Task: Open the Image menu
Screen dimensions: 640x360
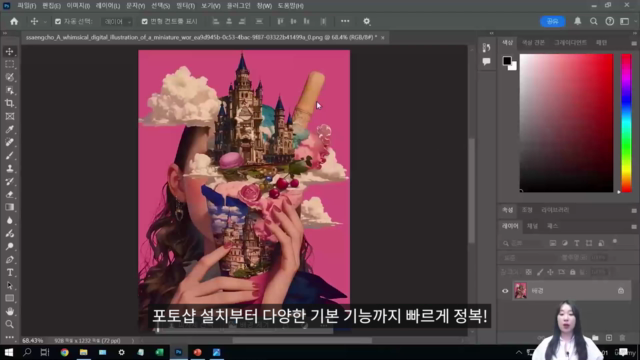Action: 78,6
